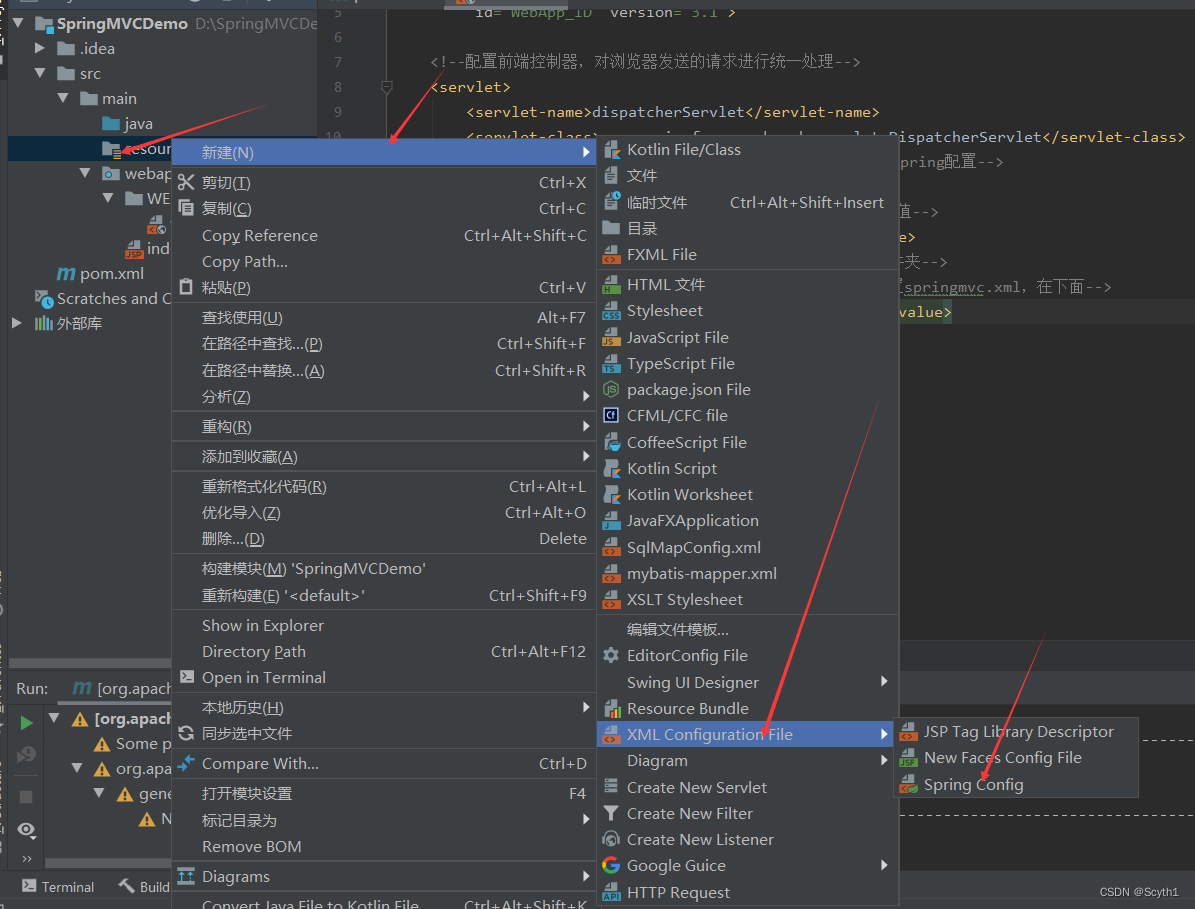Choose SqlMapConfig.xml template

(x=748, y=547)
